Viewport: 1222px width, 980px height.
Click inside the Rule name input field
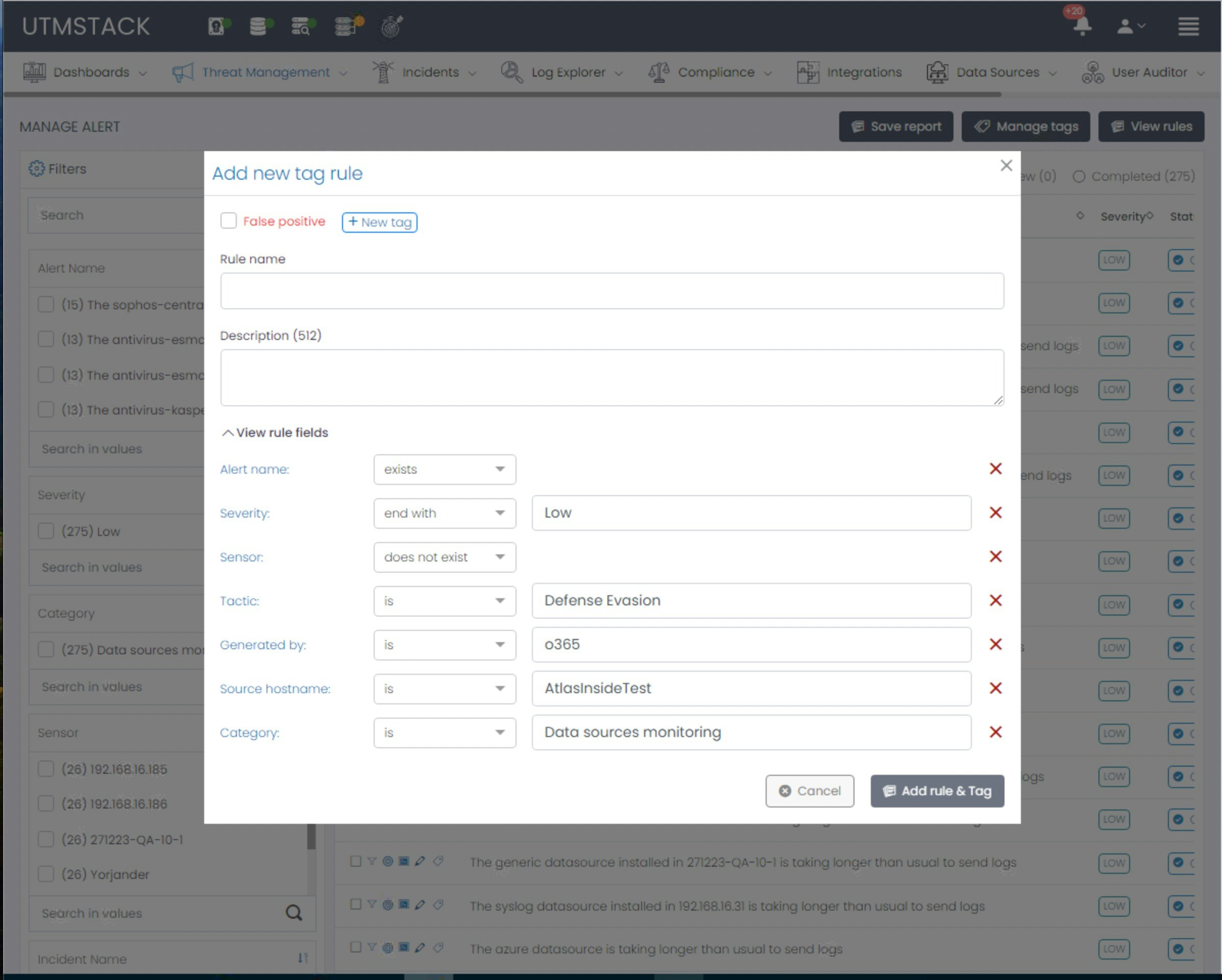[611, 291]
